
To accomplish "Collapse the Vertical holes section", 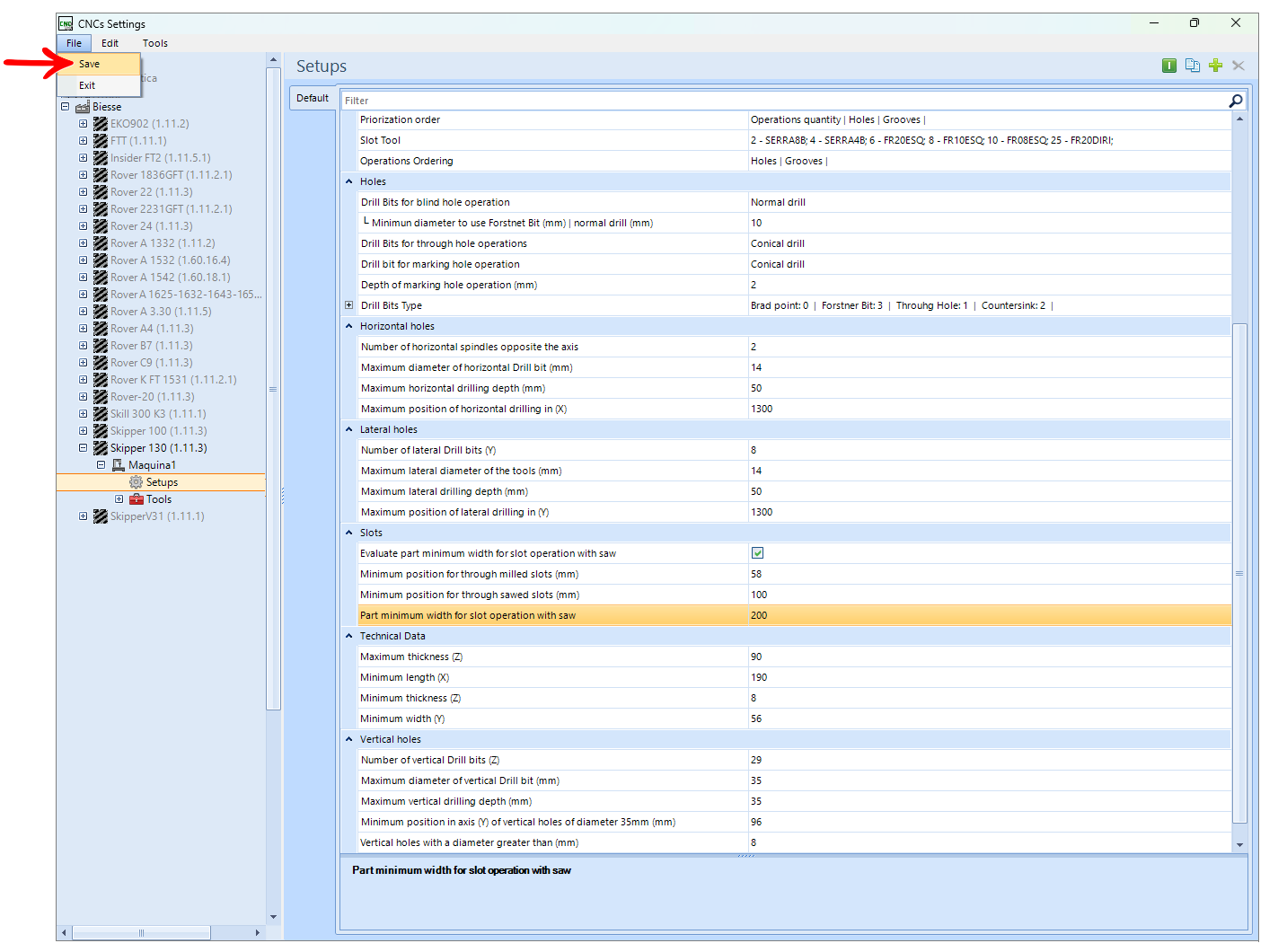I will (x=349, y=739).
